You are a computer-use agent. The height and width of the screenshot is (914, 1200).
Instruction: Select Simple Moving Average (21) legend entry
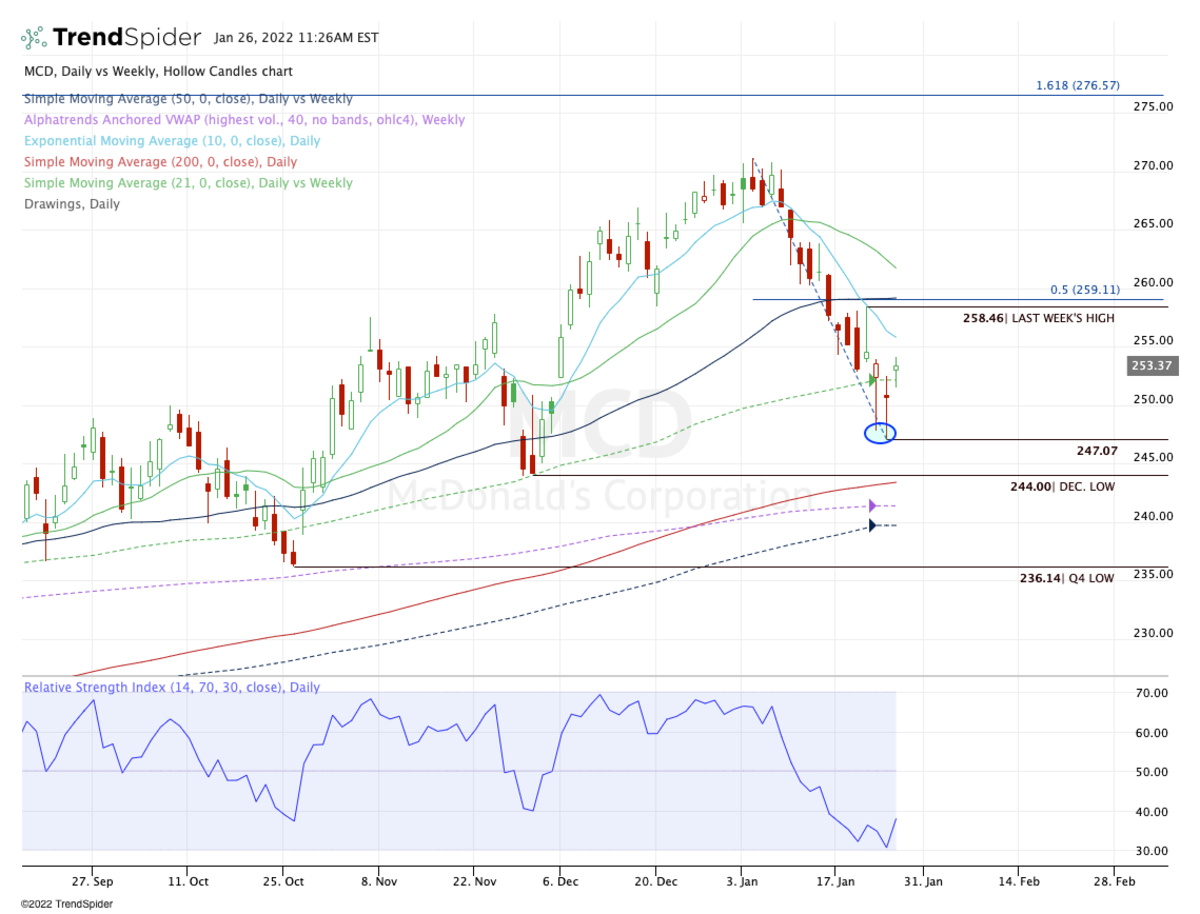(188, 183)
